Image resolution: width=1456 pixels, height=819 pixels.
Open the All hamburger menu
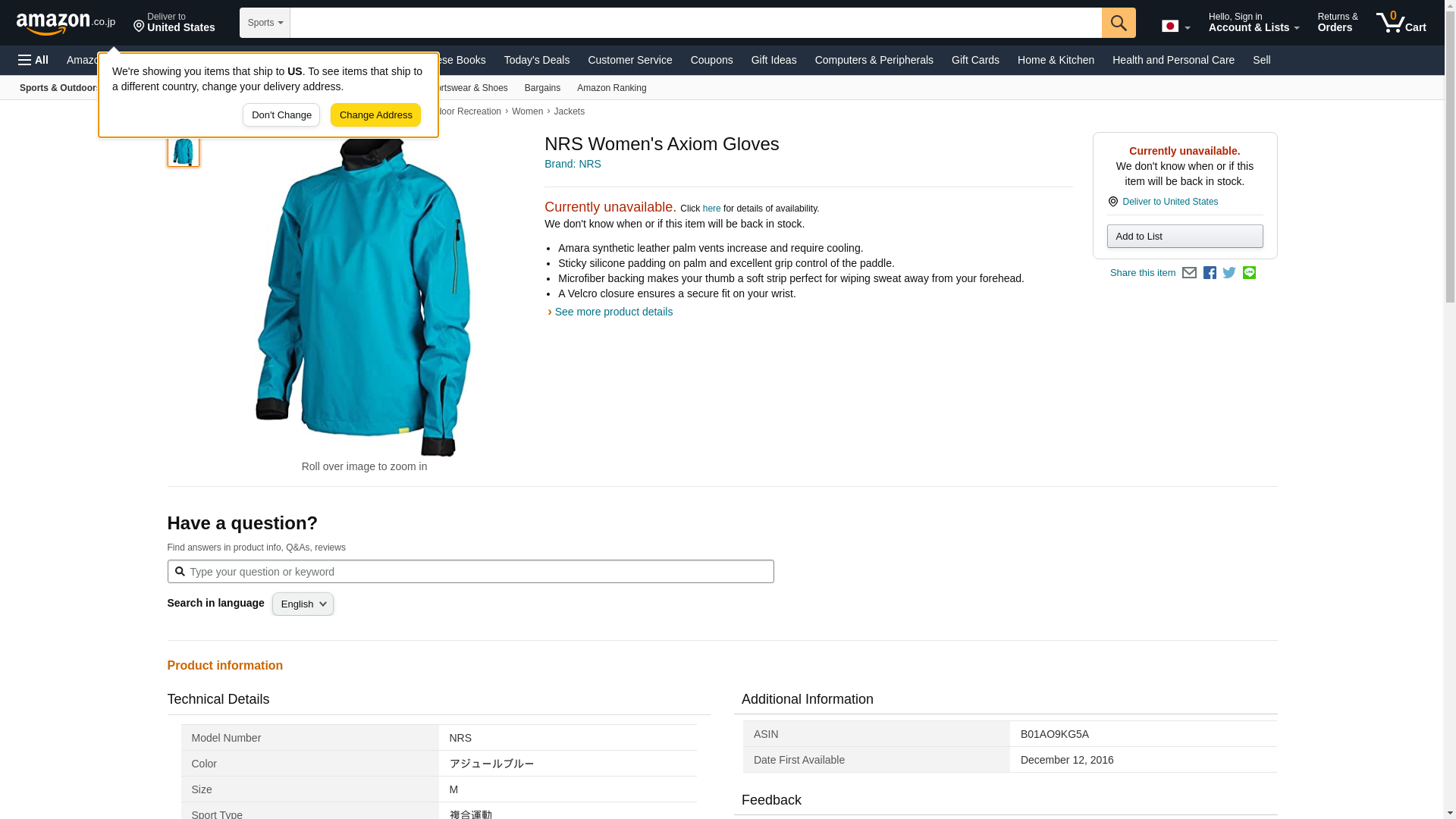click(x=33, y=60)
